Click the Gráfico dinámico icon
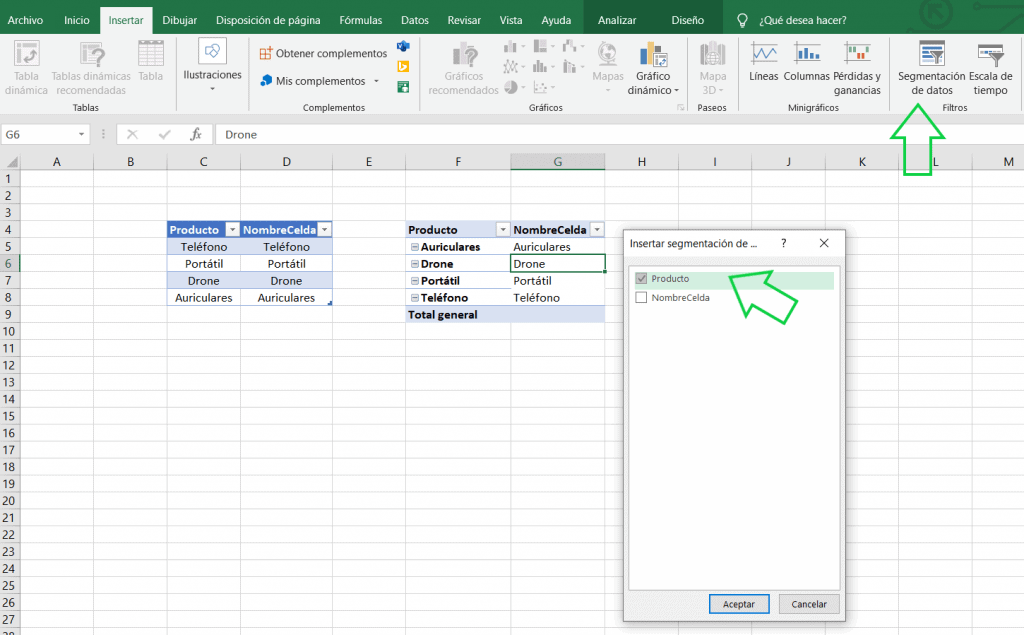The image size is (1024, 635). point(653,54)
